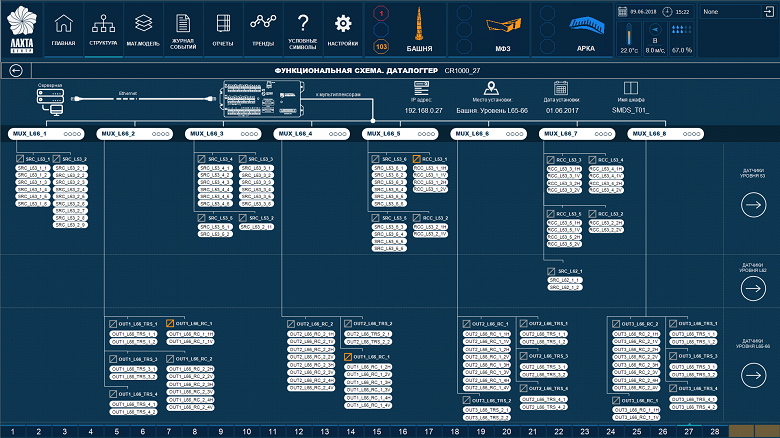The height and width of the screenshot is (438, 780).
Task: Click channel RCC_L63_1_1H
Action: click(430, 168)
